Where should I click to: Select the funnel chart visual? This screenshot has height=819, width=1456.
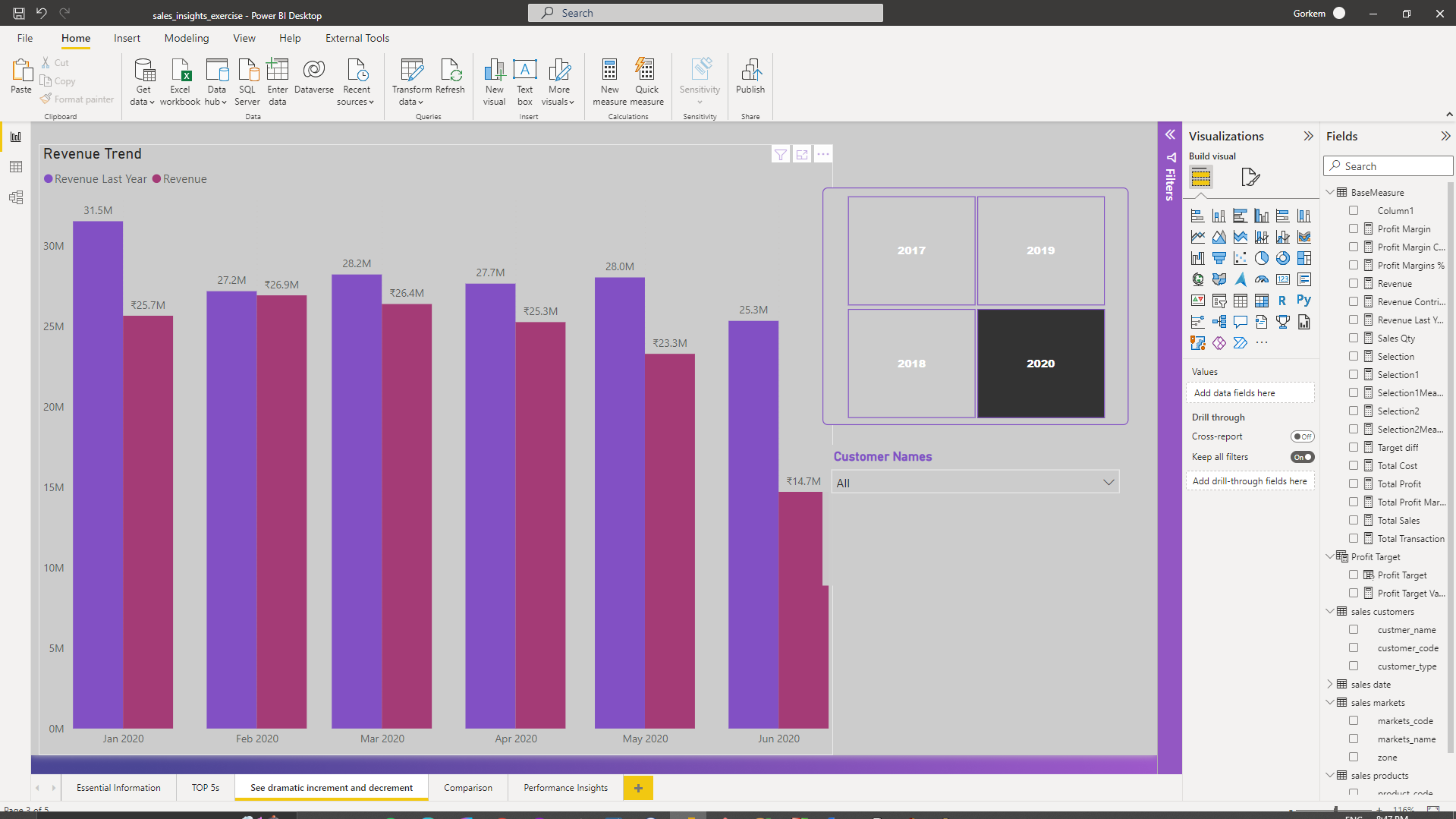(1219, 258)
